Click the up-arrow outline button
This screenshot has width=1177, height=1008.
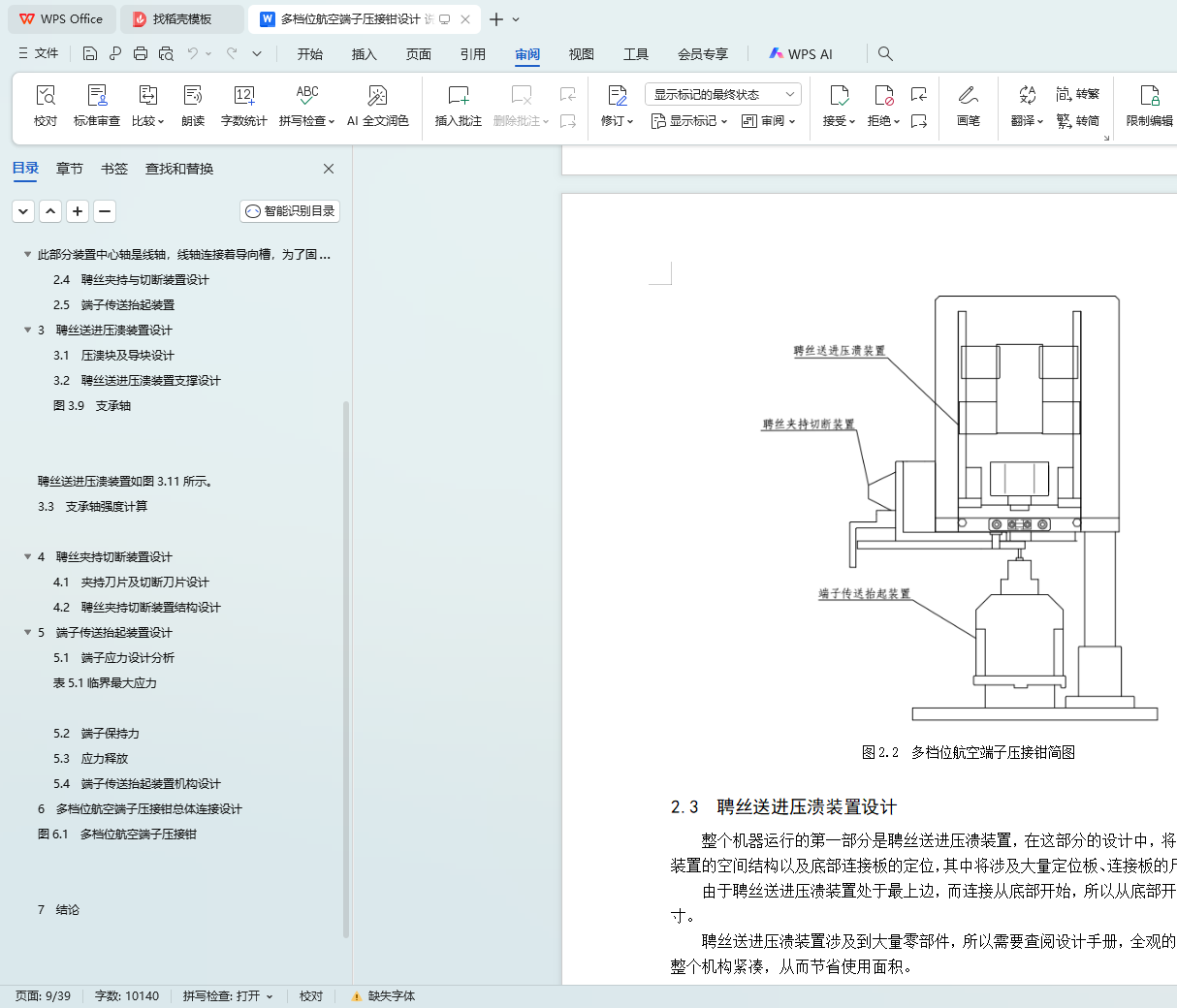(x=50, y=210)
